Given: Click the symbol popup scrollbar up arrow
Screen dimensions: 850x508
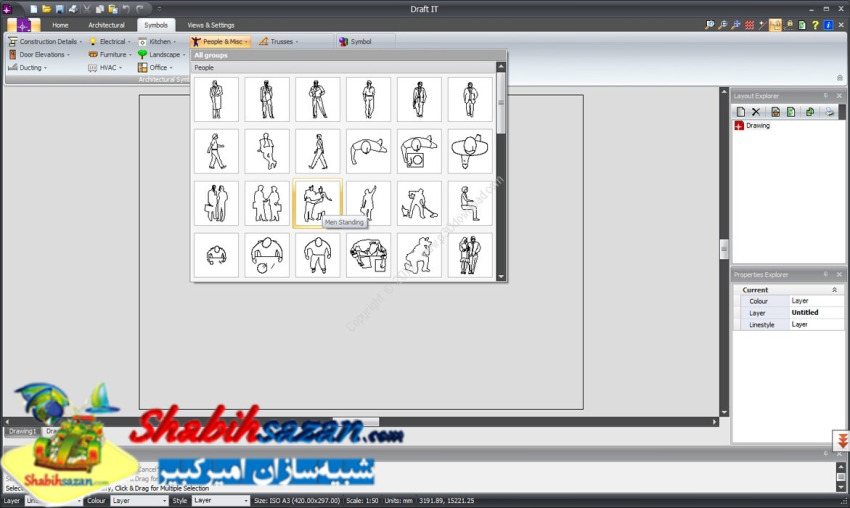Looking at the screenshot, I should point(501,67).
